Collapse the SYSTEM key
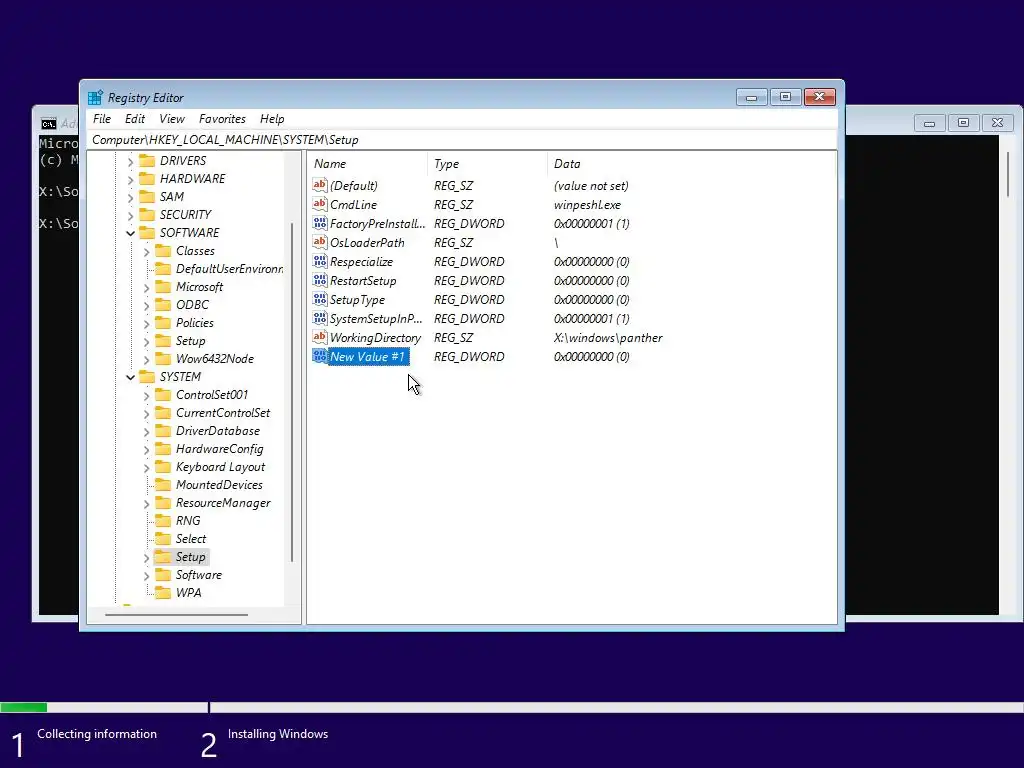The height and width of the screenshot is (768, 1024). pyautogui.click(x=130, y=377)
